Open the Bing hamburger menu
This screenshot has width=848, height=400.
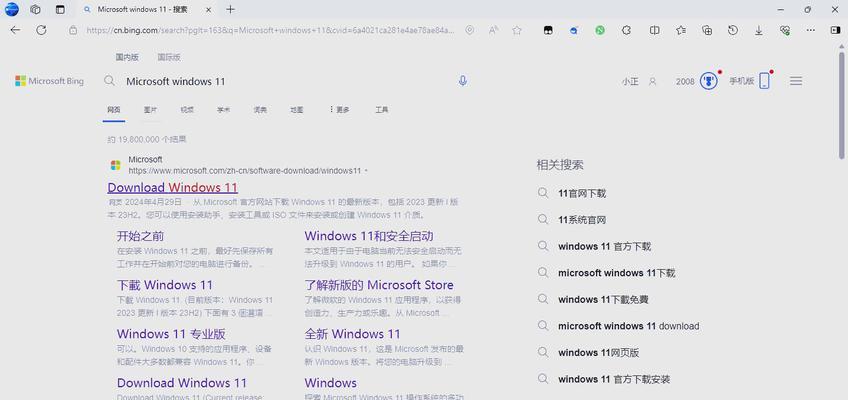(796, 81)
